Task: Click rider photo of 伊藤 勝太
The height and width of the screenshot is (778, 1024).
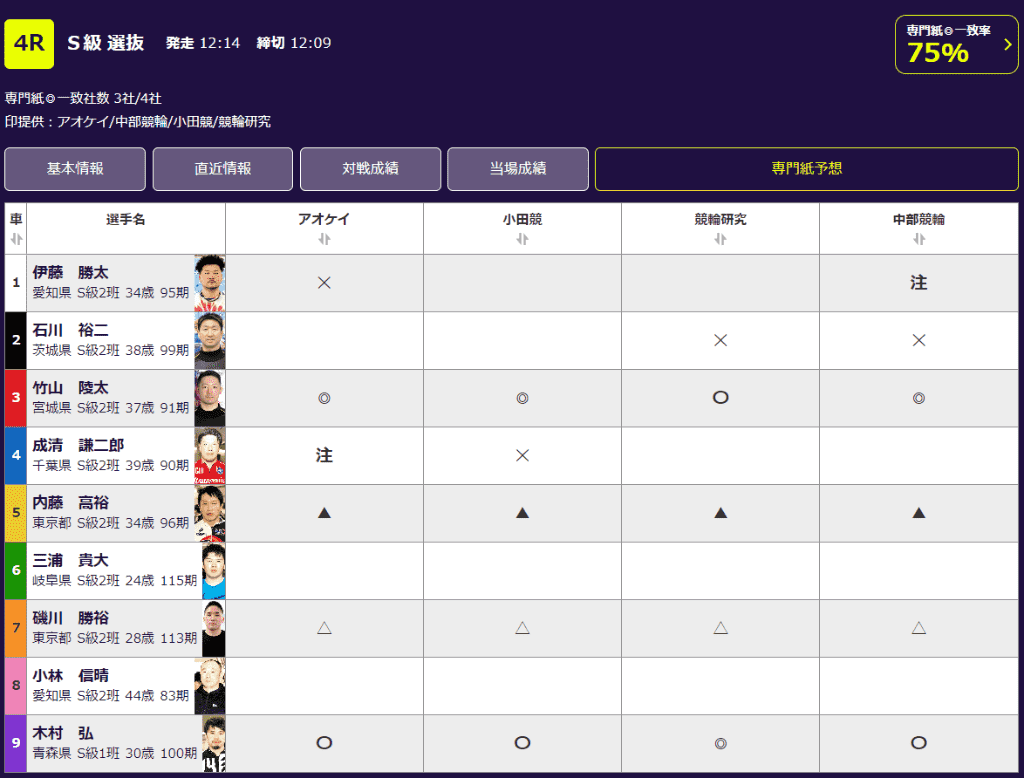Action: click(210, 283)
